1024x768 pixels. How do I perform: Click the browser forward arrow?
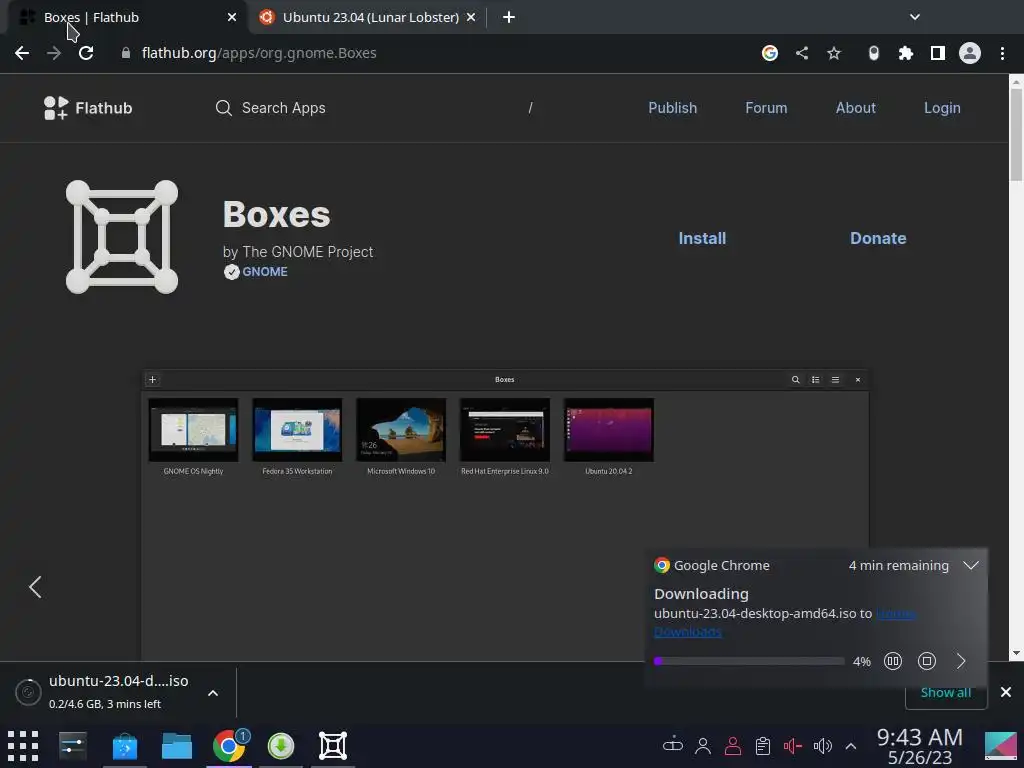coord(54,53)
